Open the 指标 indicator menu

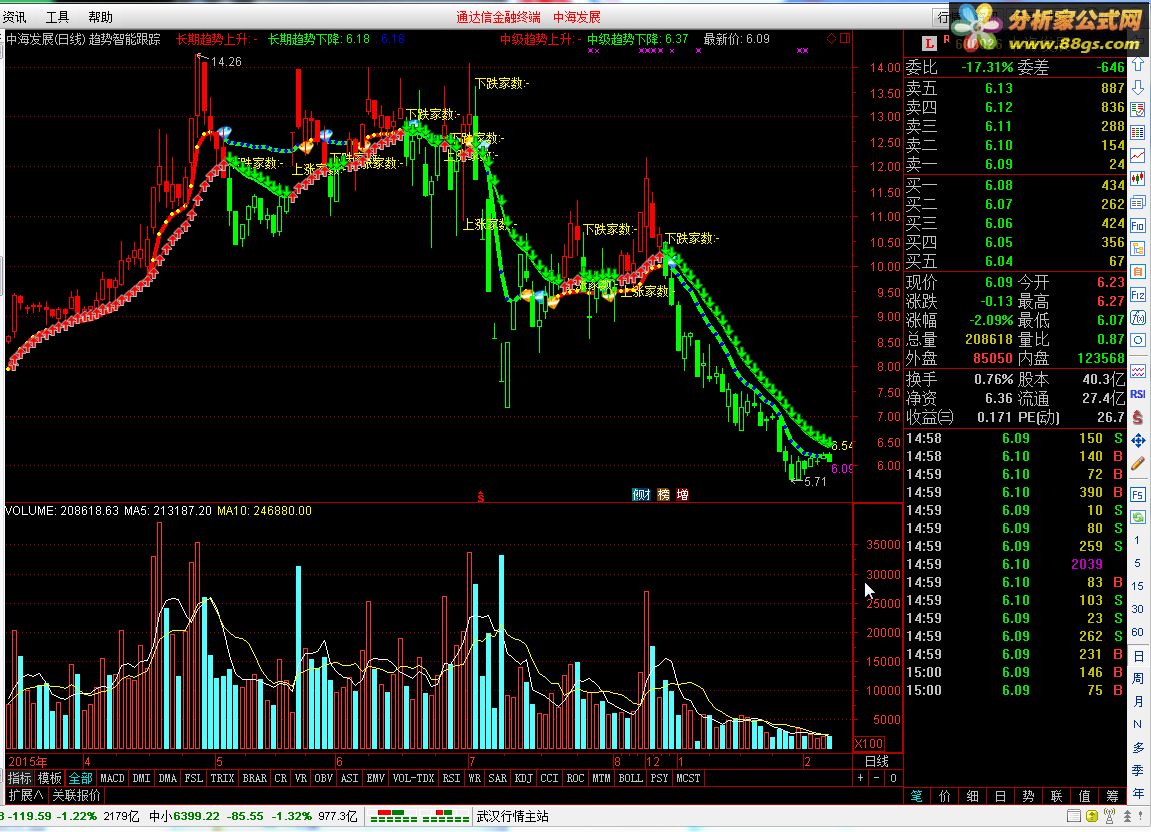coord(20,778)
